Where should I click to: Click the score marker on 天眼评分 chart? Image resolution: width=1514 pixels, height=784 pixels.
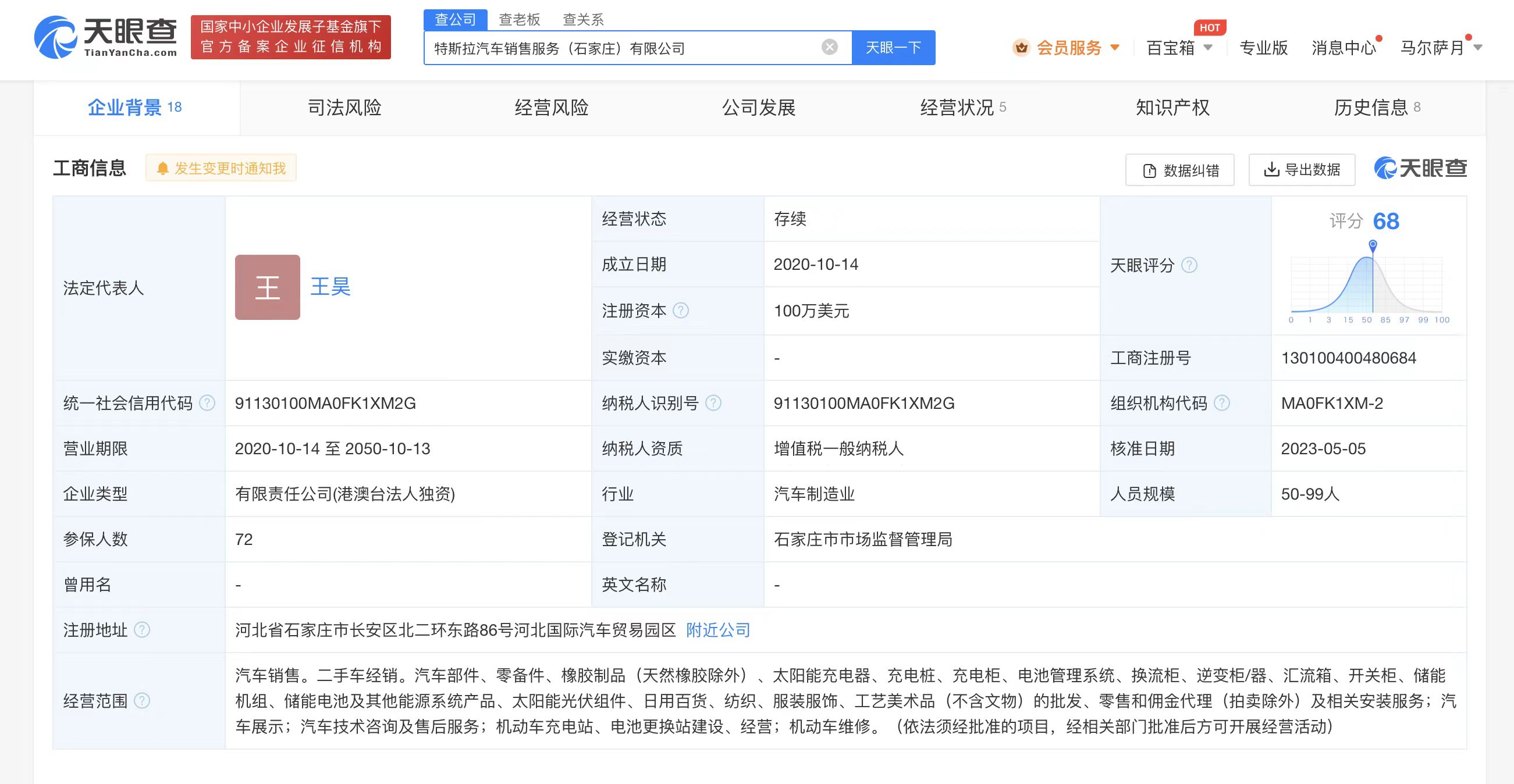[1373, 245]
